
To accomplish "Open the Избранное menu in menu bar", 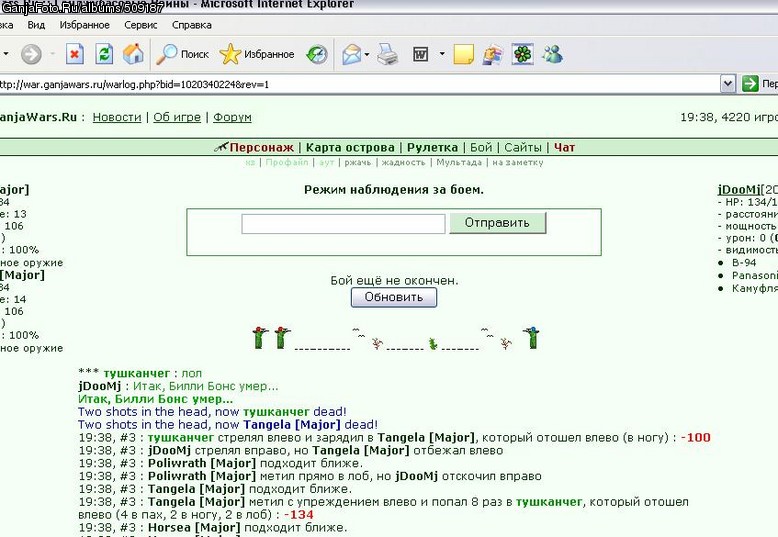I will [x=84, y=25].
